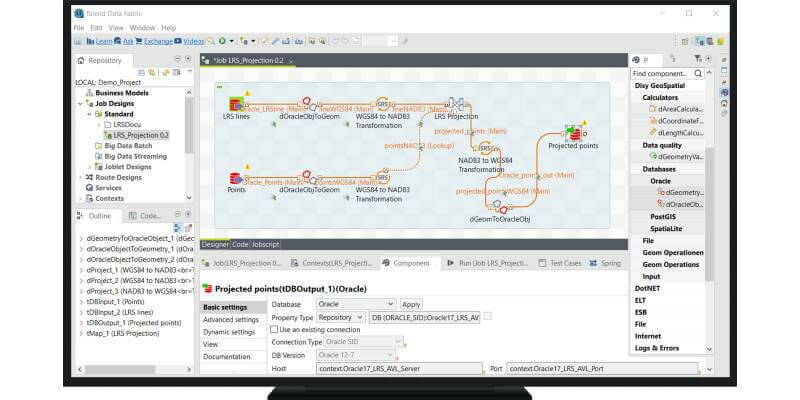Collapse the Standard folder node

click(89, 114)
